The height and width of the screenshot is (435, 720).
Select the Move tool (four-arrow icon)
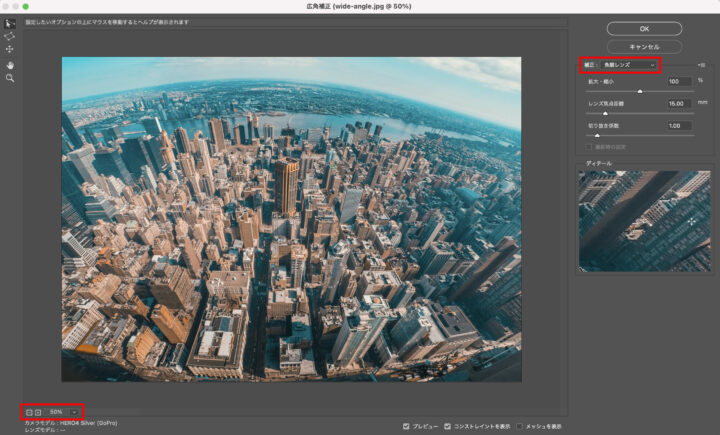click(9, 49)
